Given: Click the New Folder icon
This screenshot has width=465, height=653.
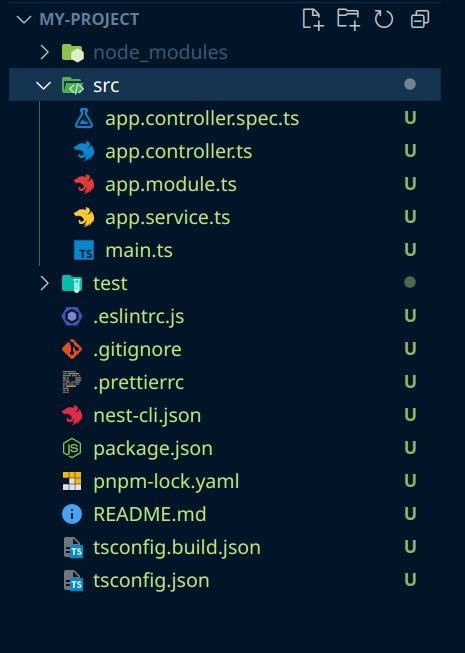Looking at the screenshot, I should click(x=348, y=19).
